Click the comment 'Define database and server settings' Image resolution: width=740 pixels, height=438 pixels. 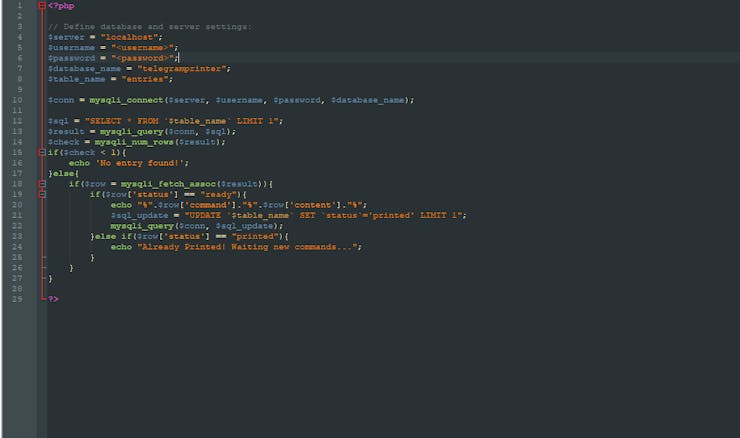[150, 26]
